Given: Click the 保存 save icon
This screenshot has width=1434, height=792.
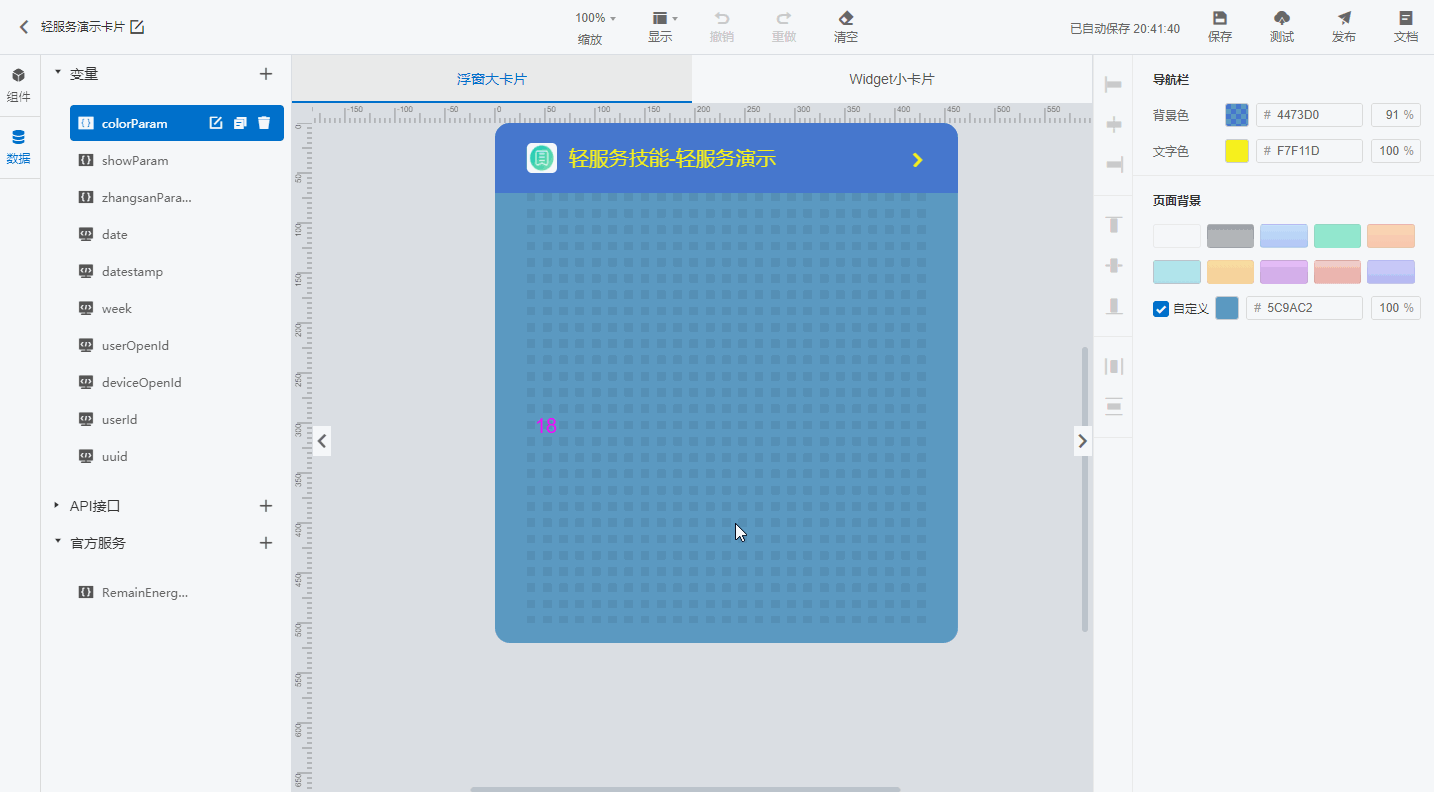Looking at the screenshot, I should point(1220,18).
